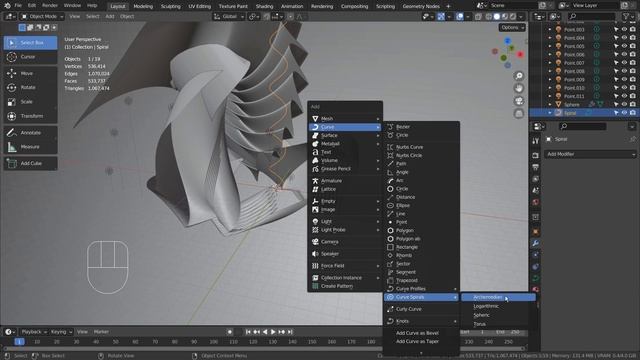Open Global transform orientation dropdown

(x=229, y=16)
